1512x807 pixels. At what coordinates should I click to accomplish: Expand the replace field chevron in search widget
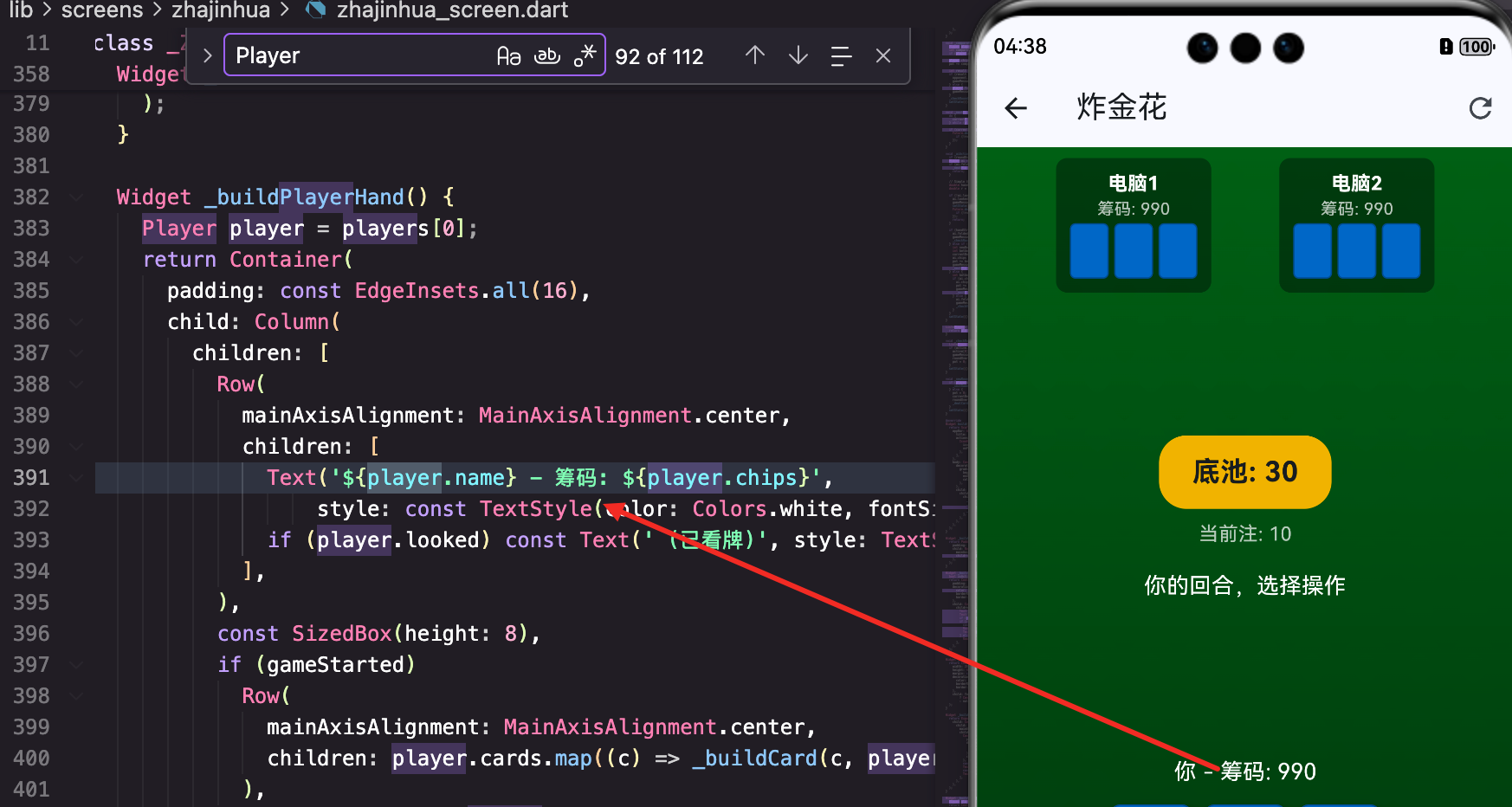206,55
